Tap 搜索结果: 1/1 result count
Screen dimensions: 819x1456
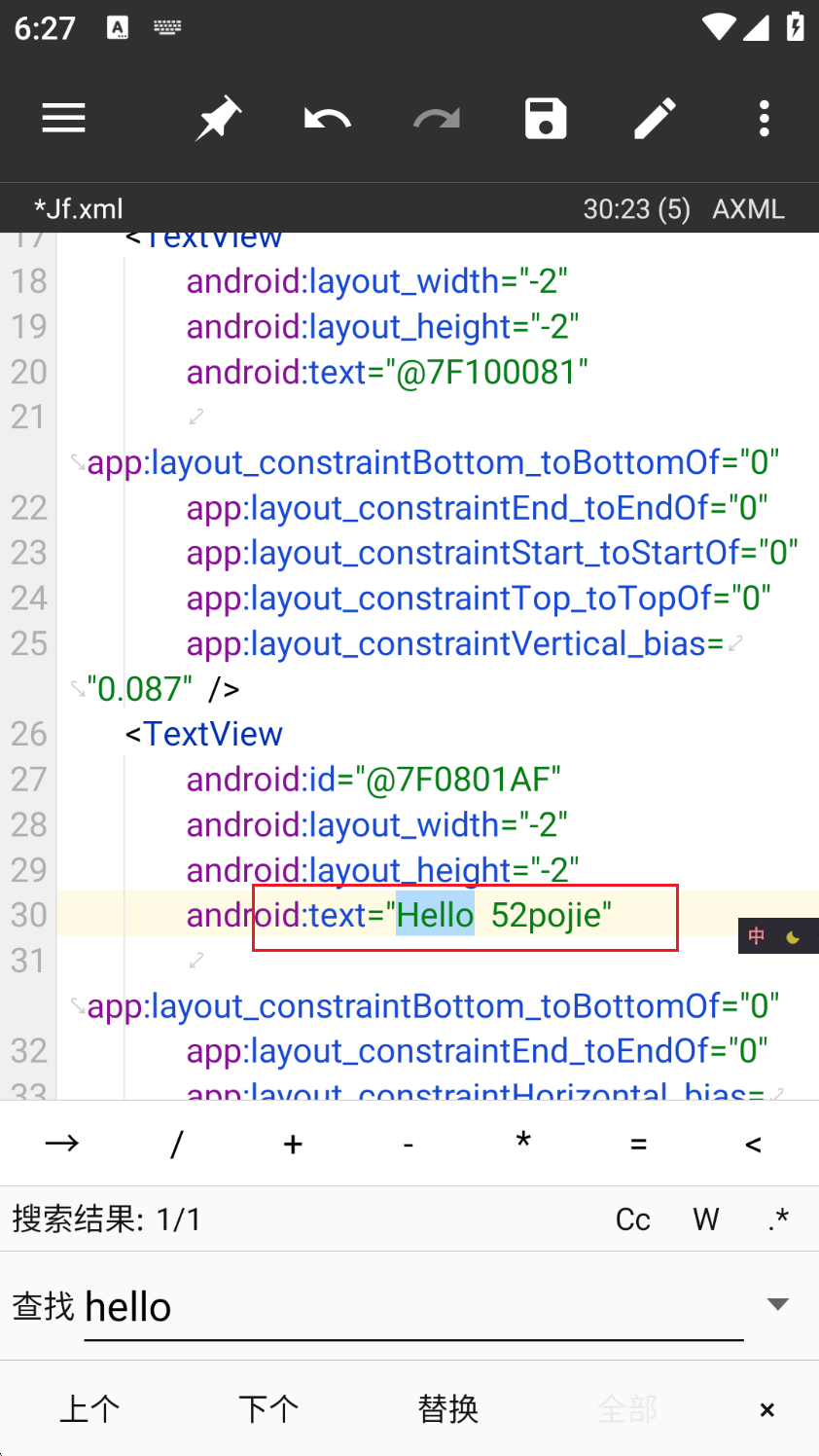tap(106, 1219)
